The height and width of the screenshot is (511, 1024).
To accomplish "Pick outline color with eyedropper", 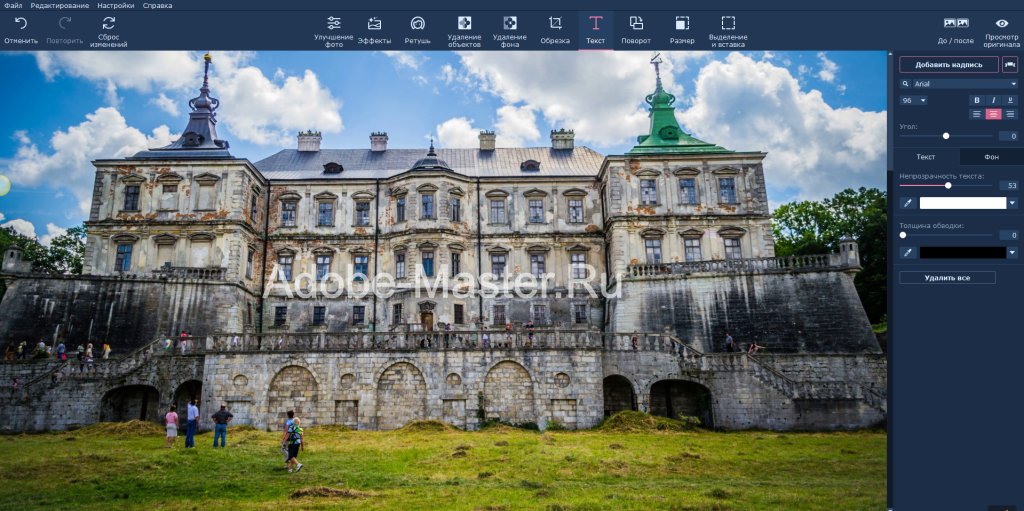I will (908, 253).
